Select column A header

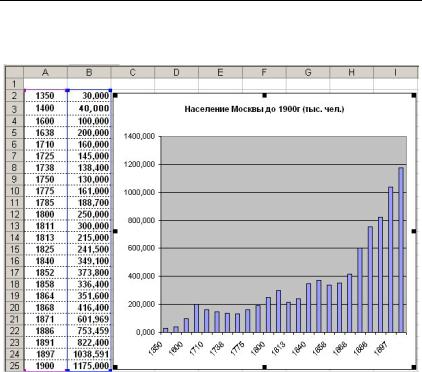[45, 72]
